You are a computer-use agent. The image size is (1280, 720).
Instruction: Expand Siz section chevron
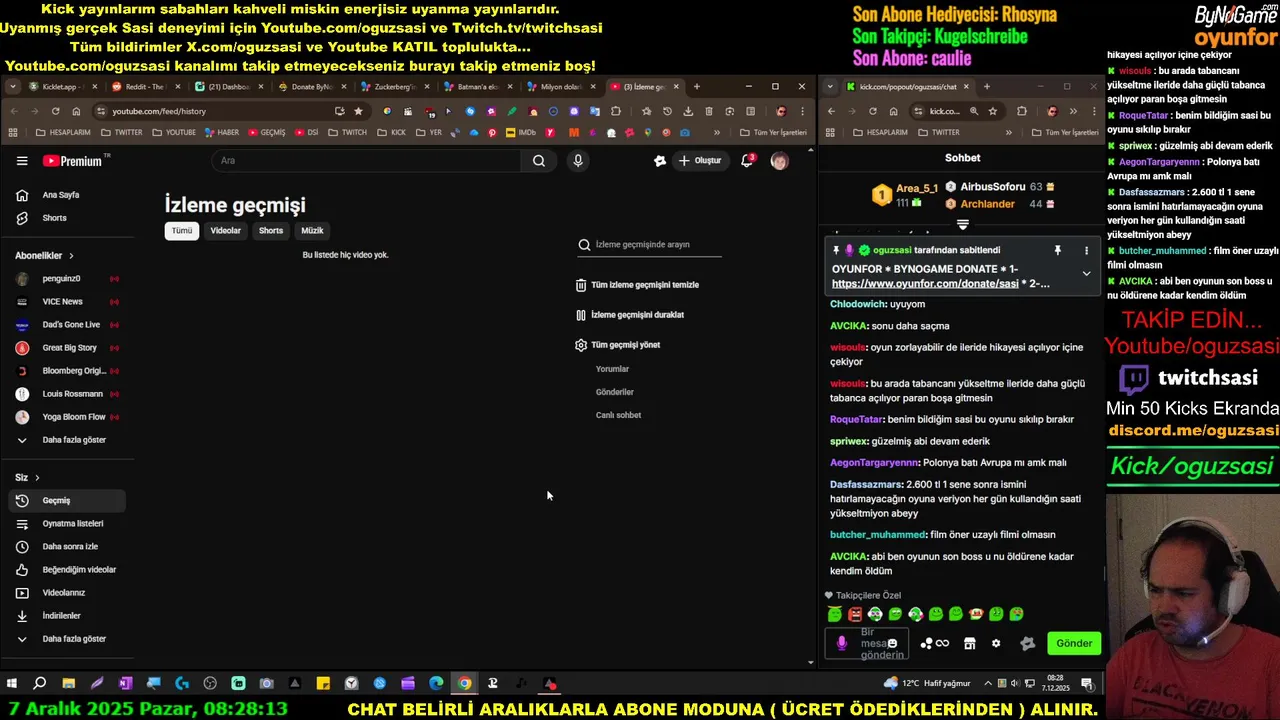pyautogui.click(x=37, y=478)
